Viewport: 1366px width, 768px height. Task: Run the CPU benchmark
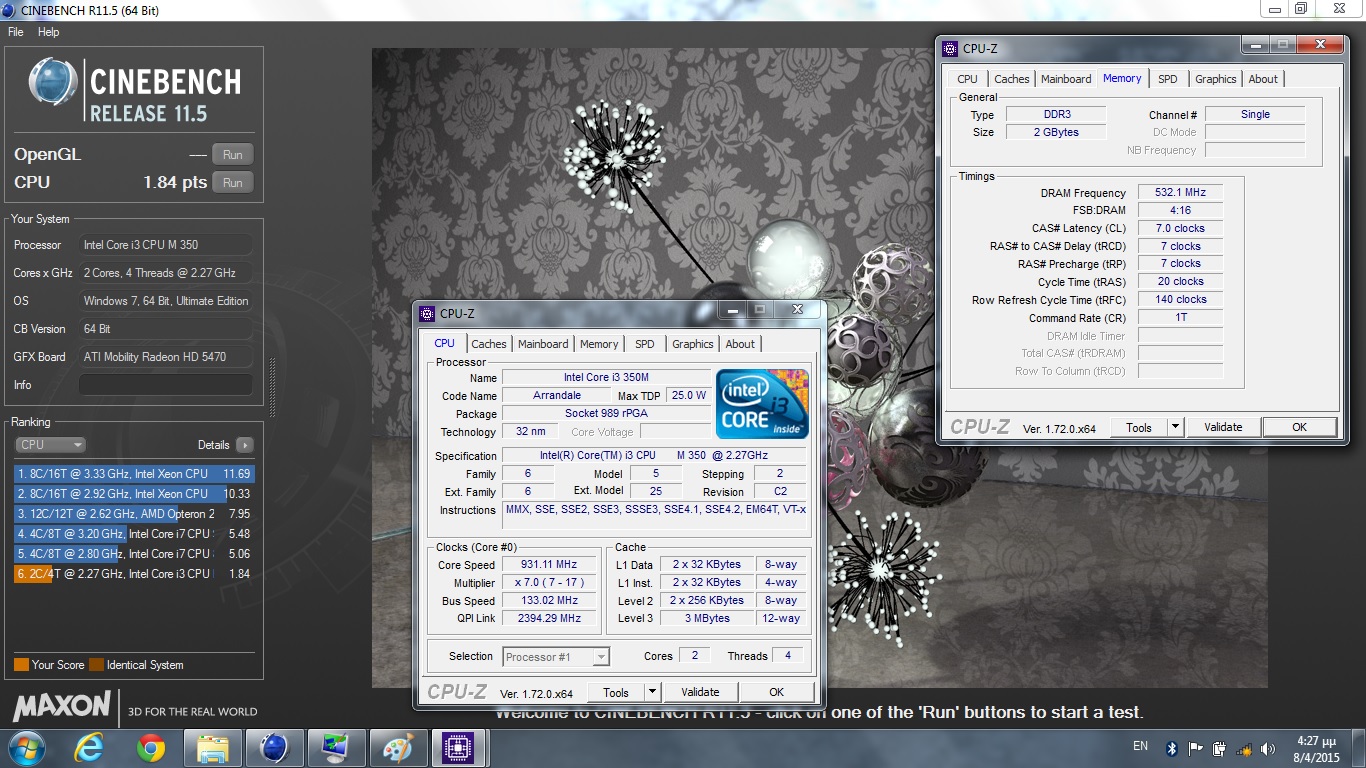(x=233, y=183)
